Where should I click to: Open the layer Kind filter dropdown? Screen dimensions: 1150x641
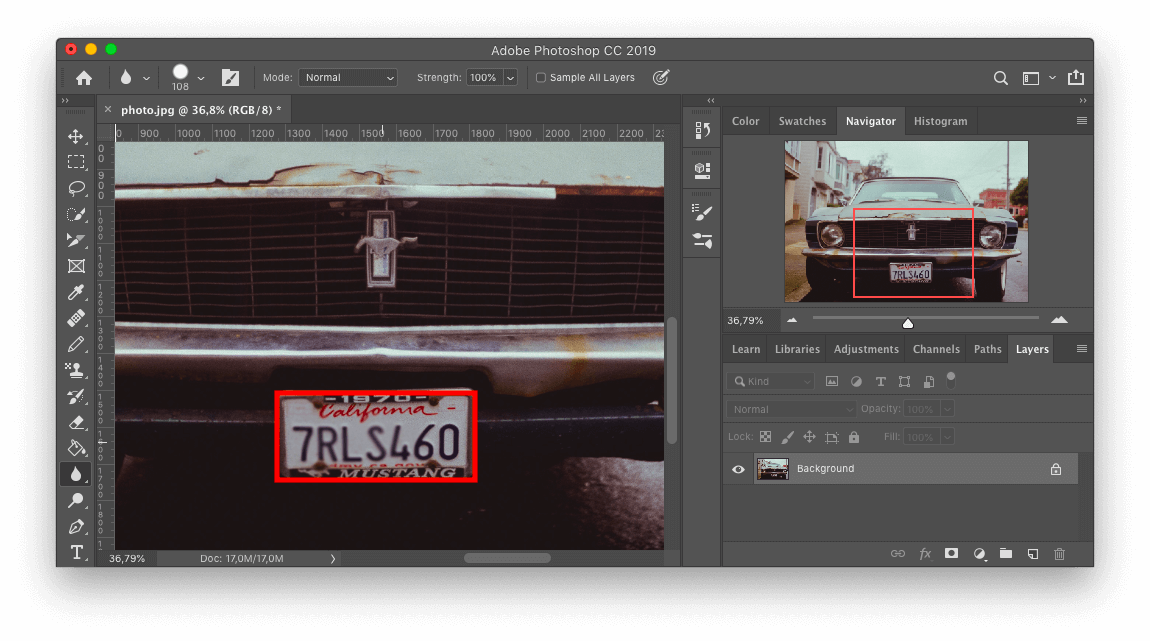click(x=772, y=381)
